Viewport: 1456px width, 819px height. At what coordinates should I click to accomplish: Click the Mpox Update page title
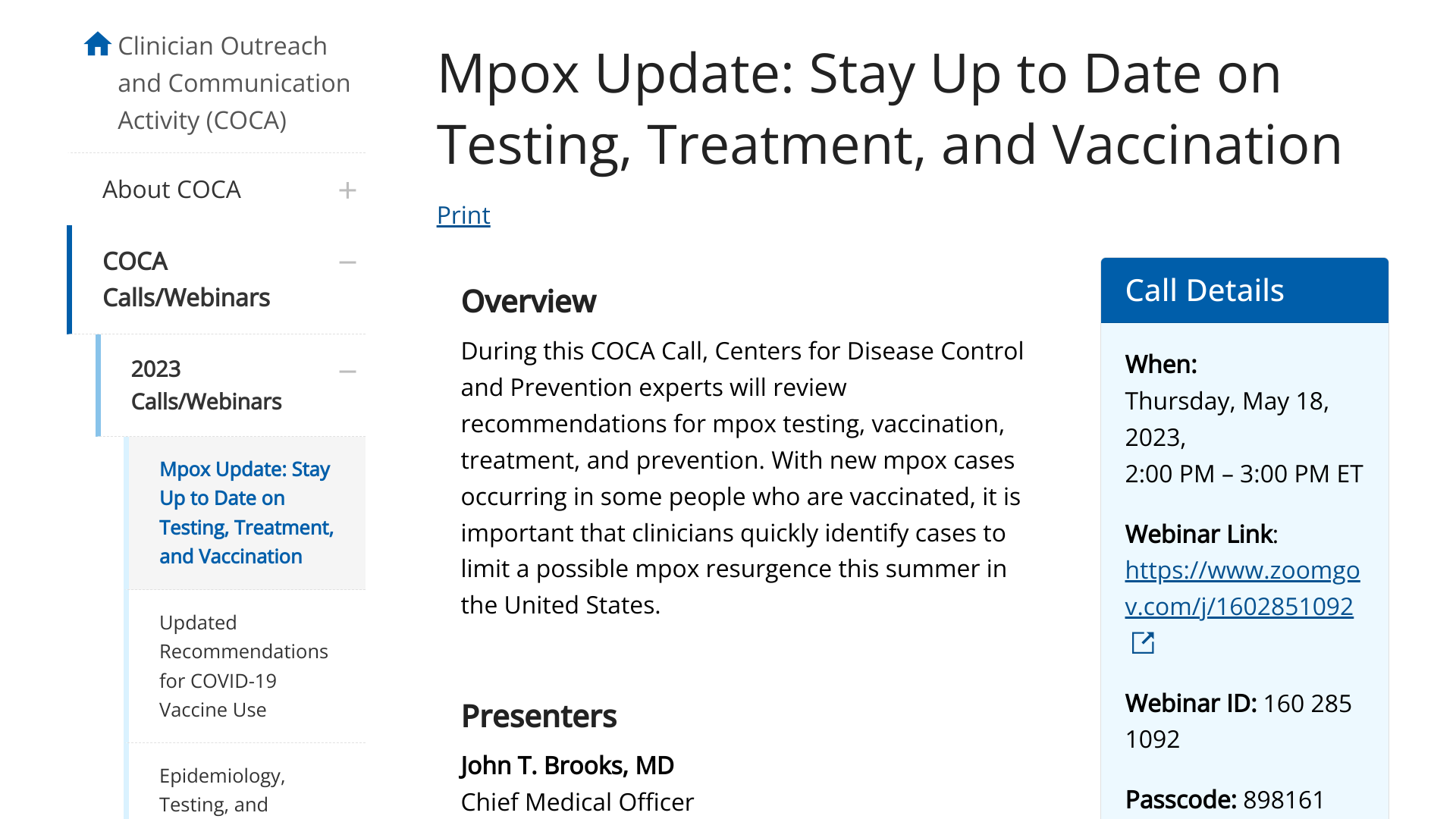(889, 109)
